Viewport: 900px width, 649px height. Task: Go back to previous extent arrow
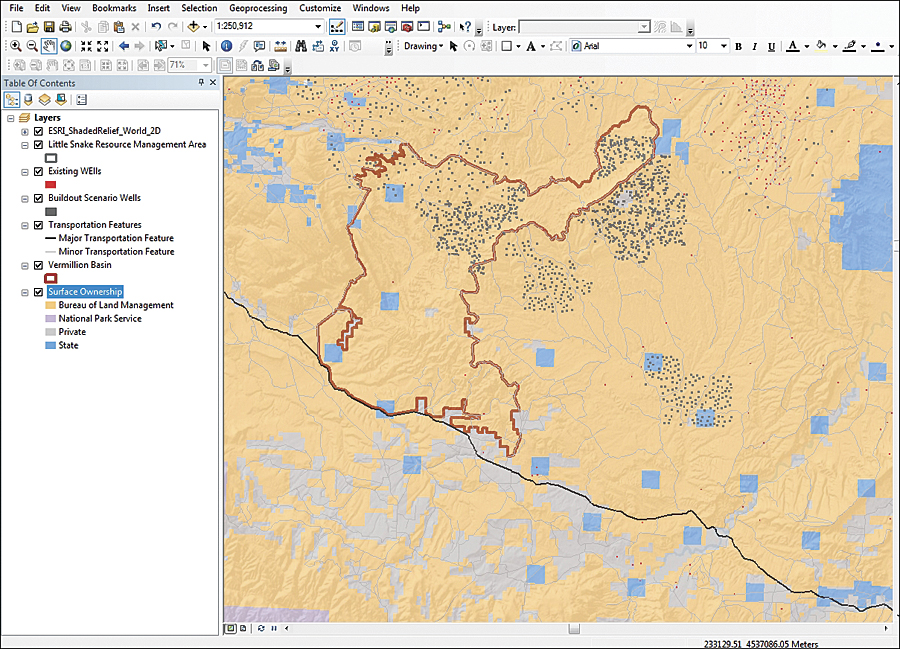click(x=124, y=46)
